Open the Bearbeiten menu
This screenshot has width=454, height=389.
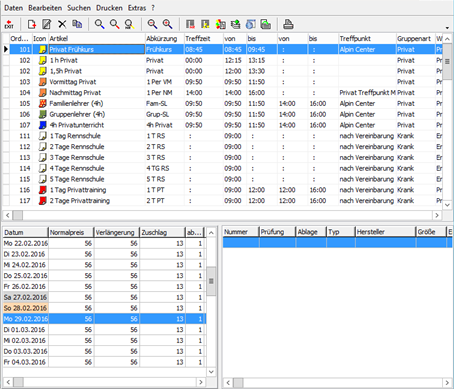pyautogui.click(x=45, y=8)
